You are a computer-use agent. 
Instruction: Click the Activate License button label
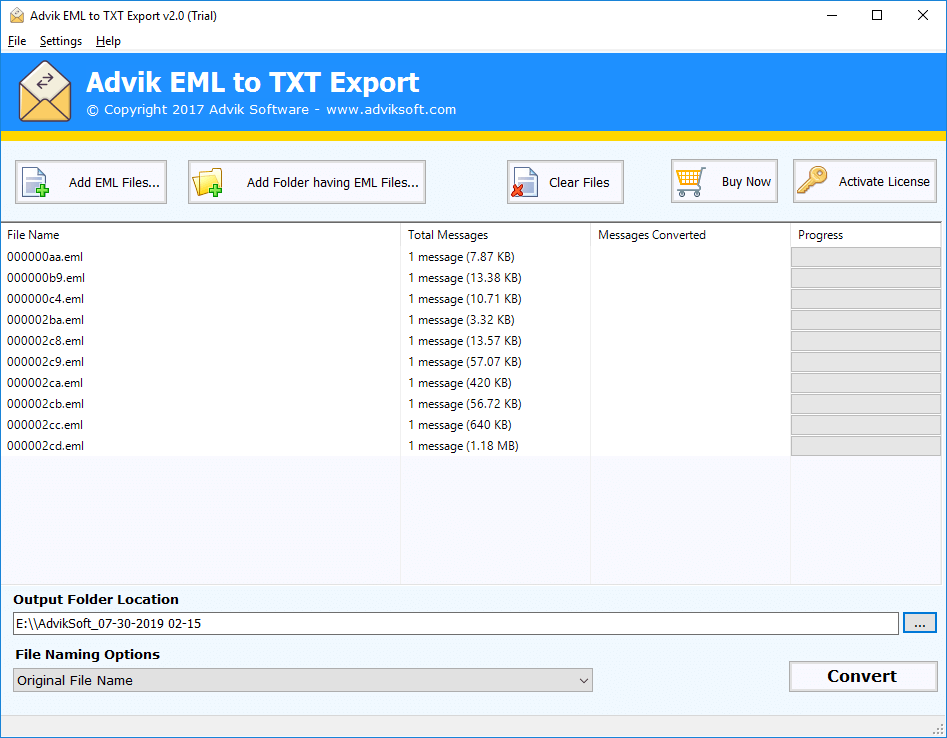click(884, 182)
